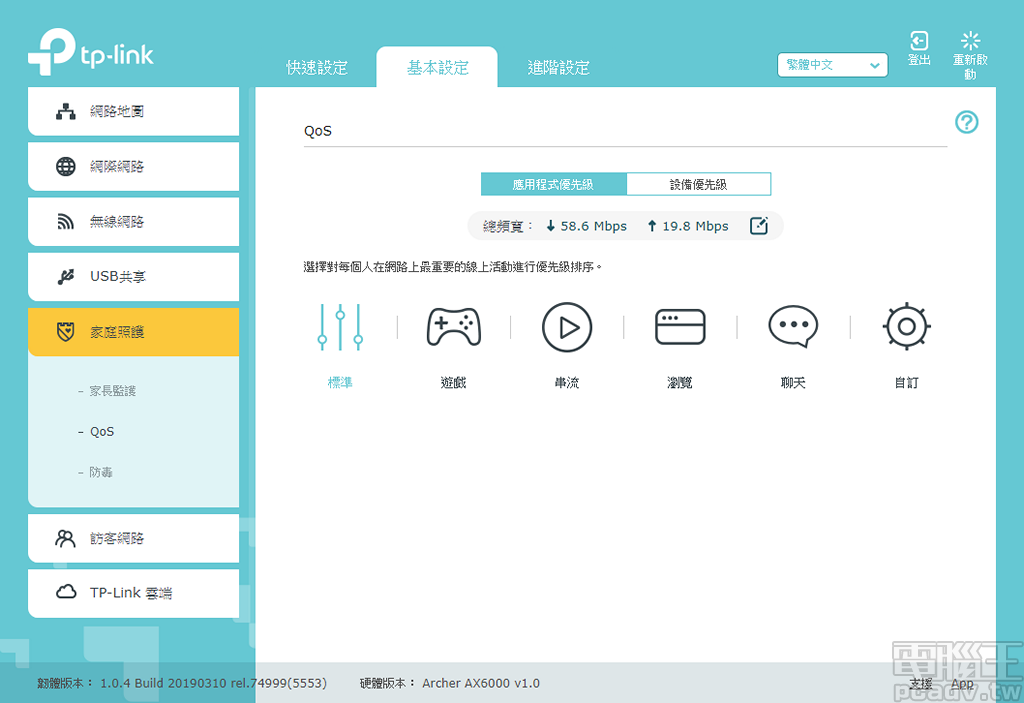Viewport: 1024px width, 703px height.
Task: Click the 重新啟動 reboot icon
Action: (969, 45)
